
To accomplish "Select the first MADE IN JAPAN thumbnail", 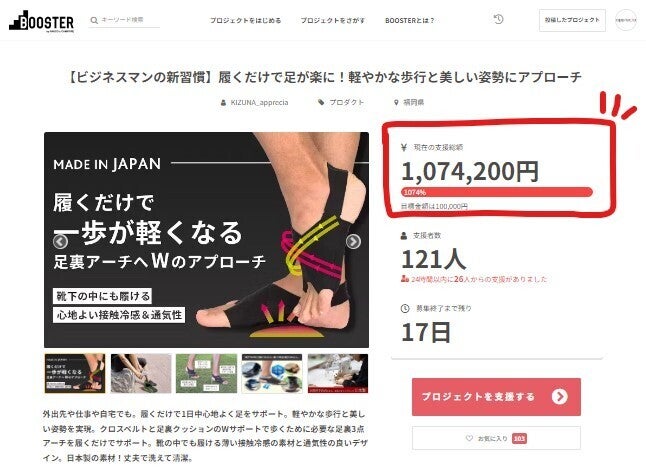I will (x=75, y=374).
